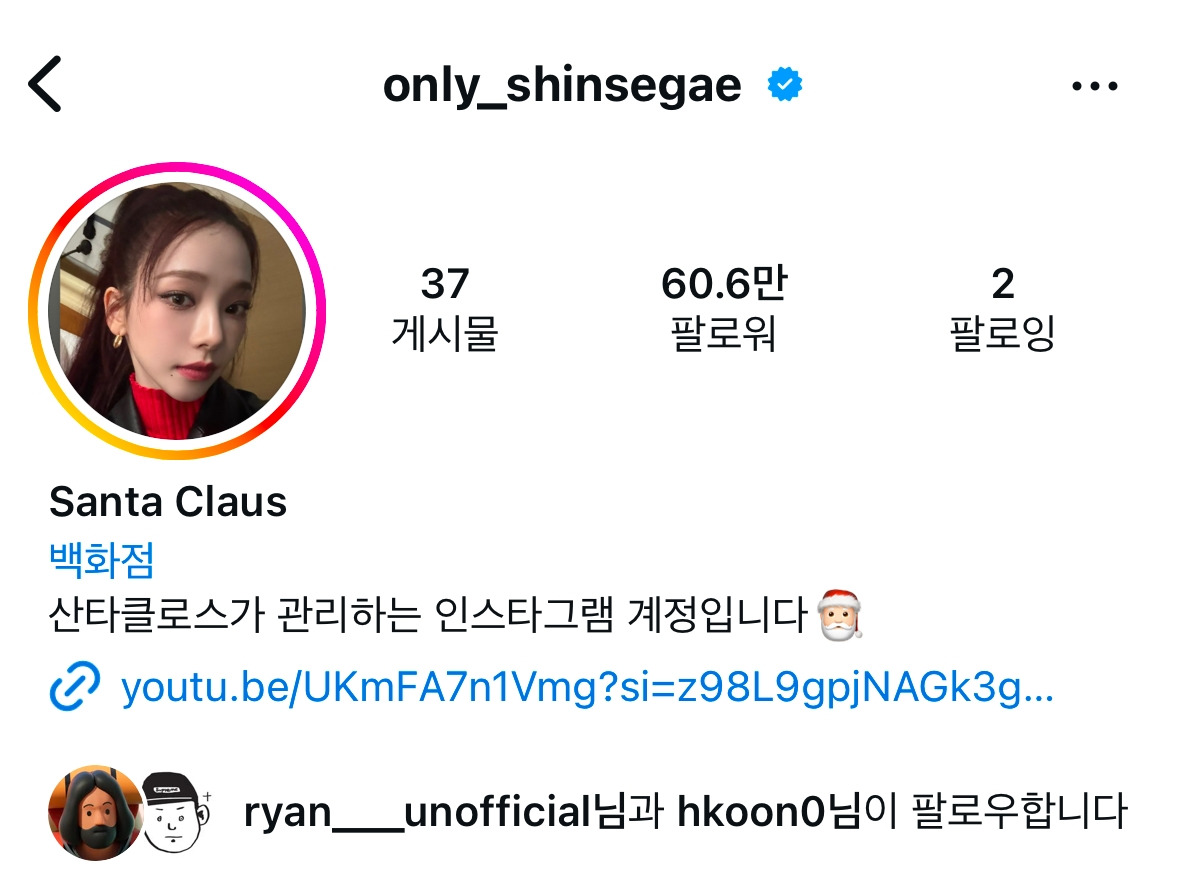Open hkoon0's profile from mutuals text
This screenshot has width=1179, height=876.
pos(750,813)
